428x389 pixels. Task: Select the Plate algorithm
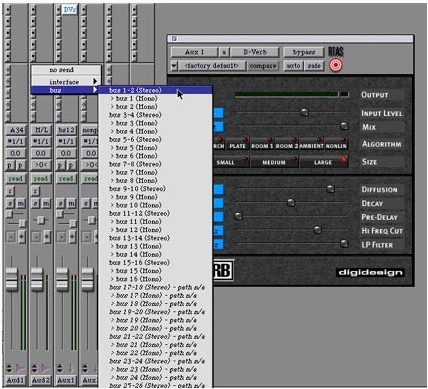pyautogui.click(x=238, y=144)
